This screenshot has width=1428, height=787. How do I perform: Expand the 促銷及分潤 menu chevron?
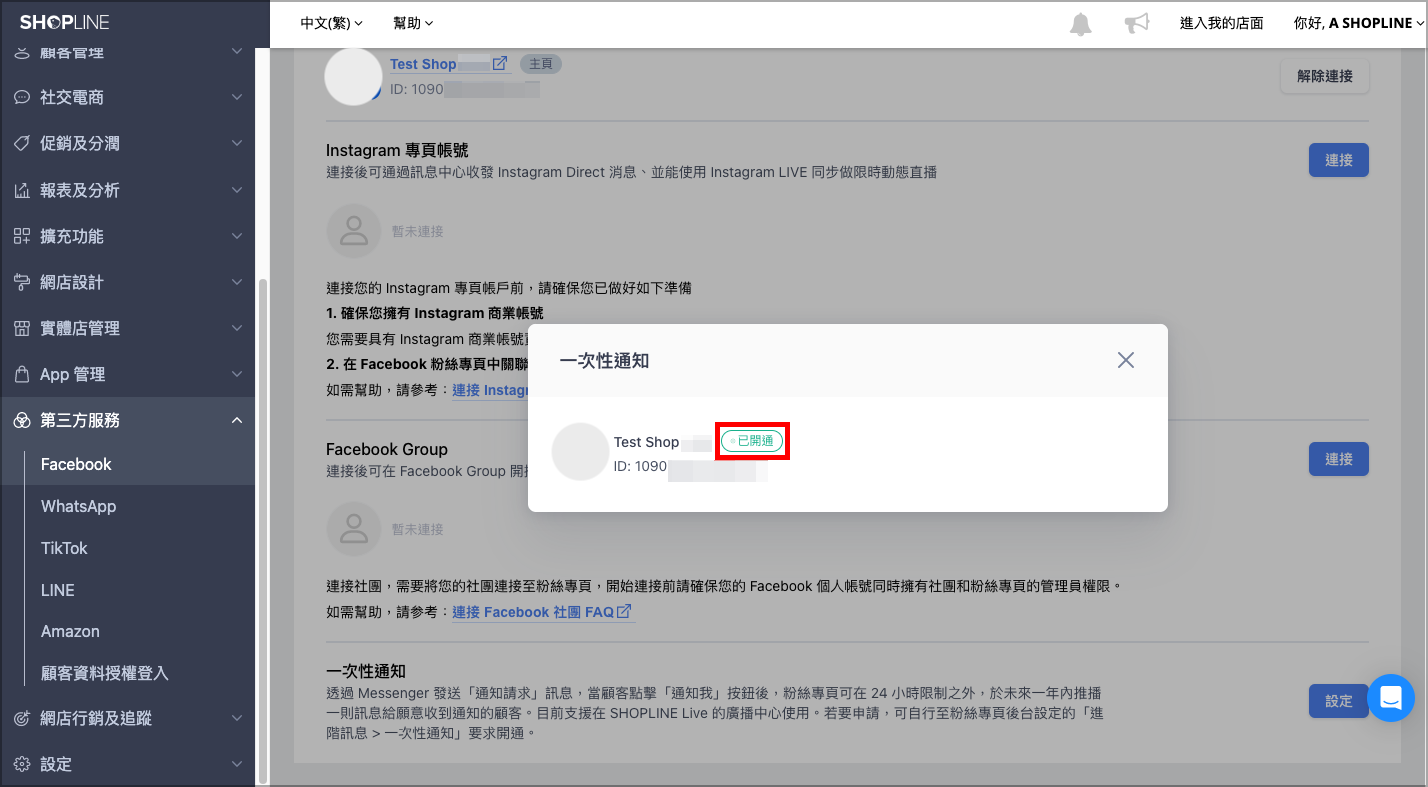(x=237, y=144)
